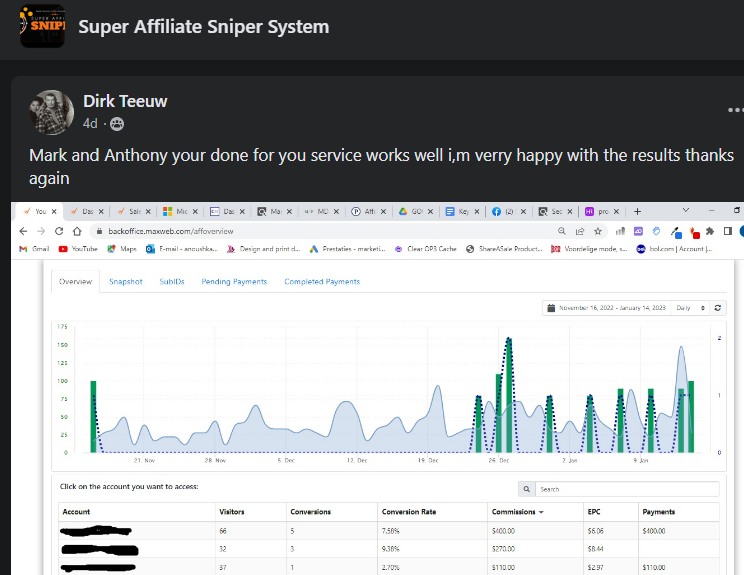Open the 4d post timestamp
Viewport: 744px width, 575px height.
tap(90, 124)
